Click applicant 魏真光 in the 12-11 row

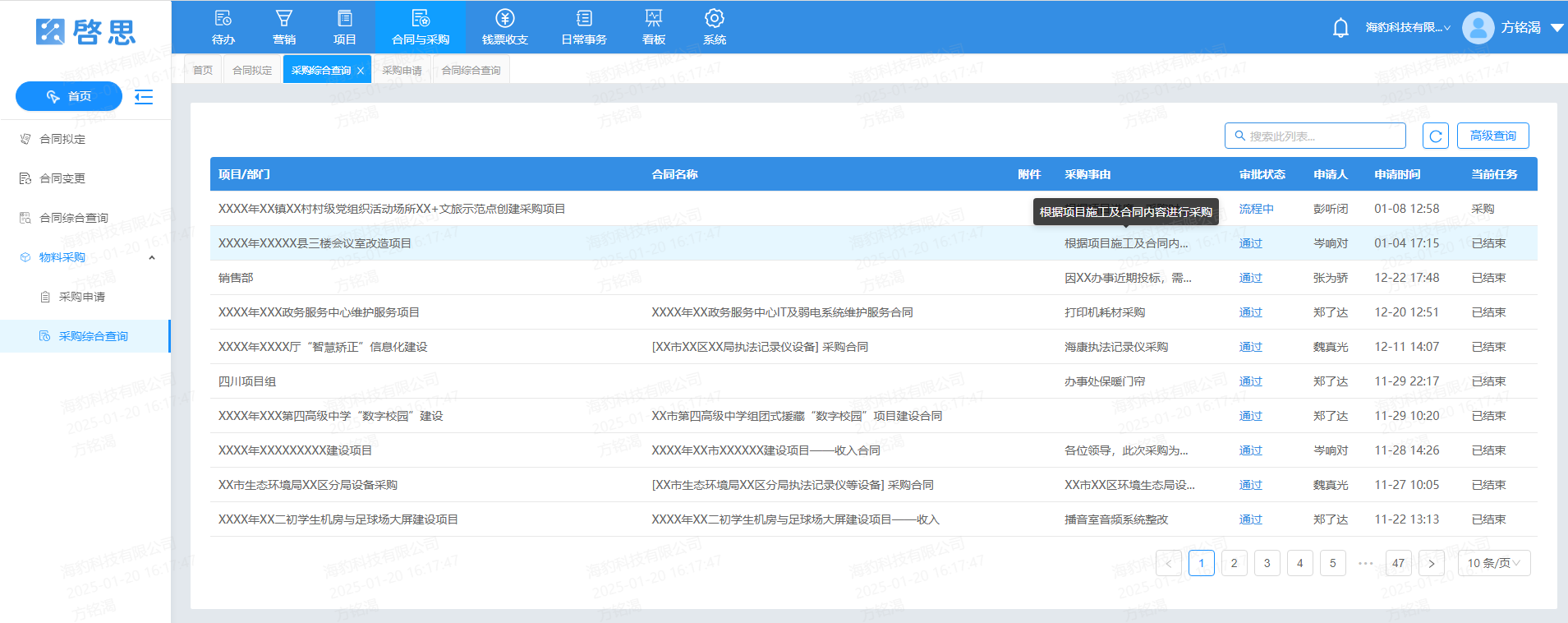click(x=1331, y=347)
